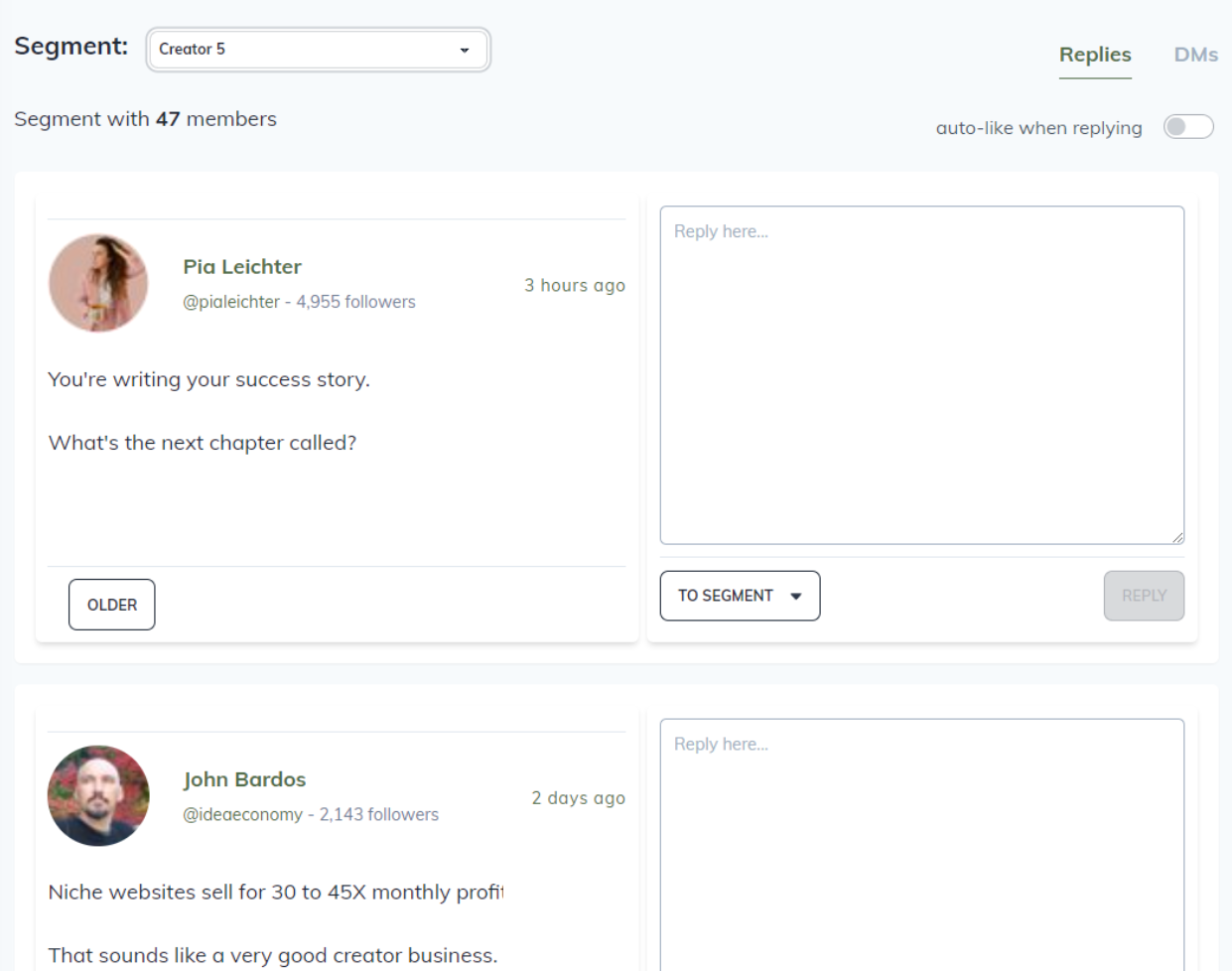Viewport: 1232px width, 971px height.
Task: Click the TO SEGMENT caret icon
Action: (796, 597)
